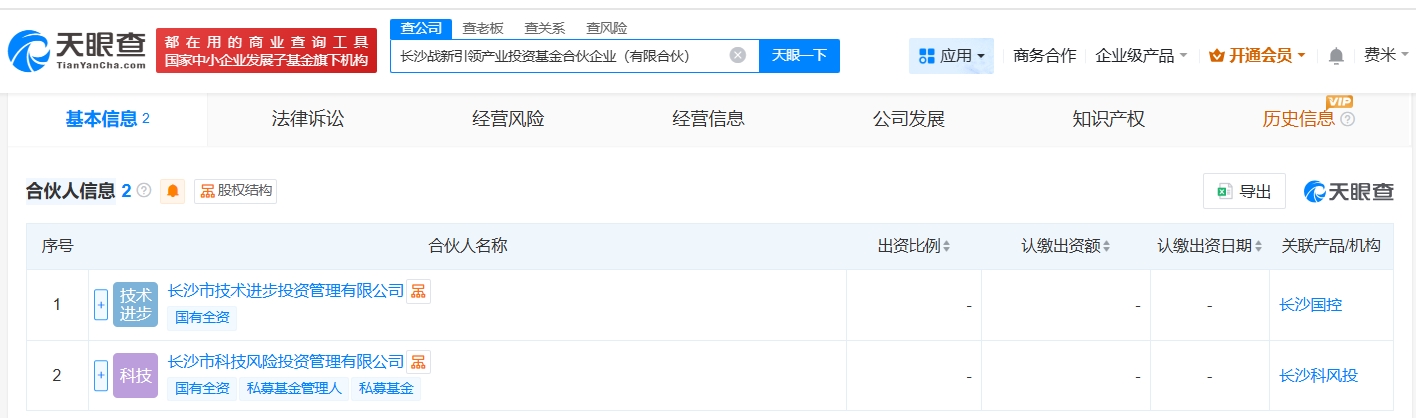Open equity structure icon for 长沙市科技风险投资管理有限公司

click(x=419, y=362)
